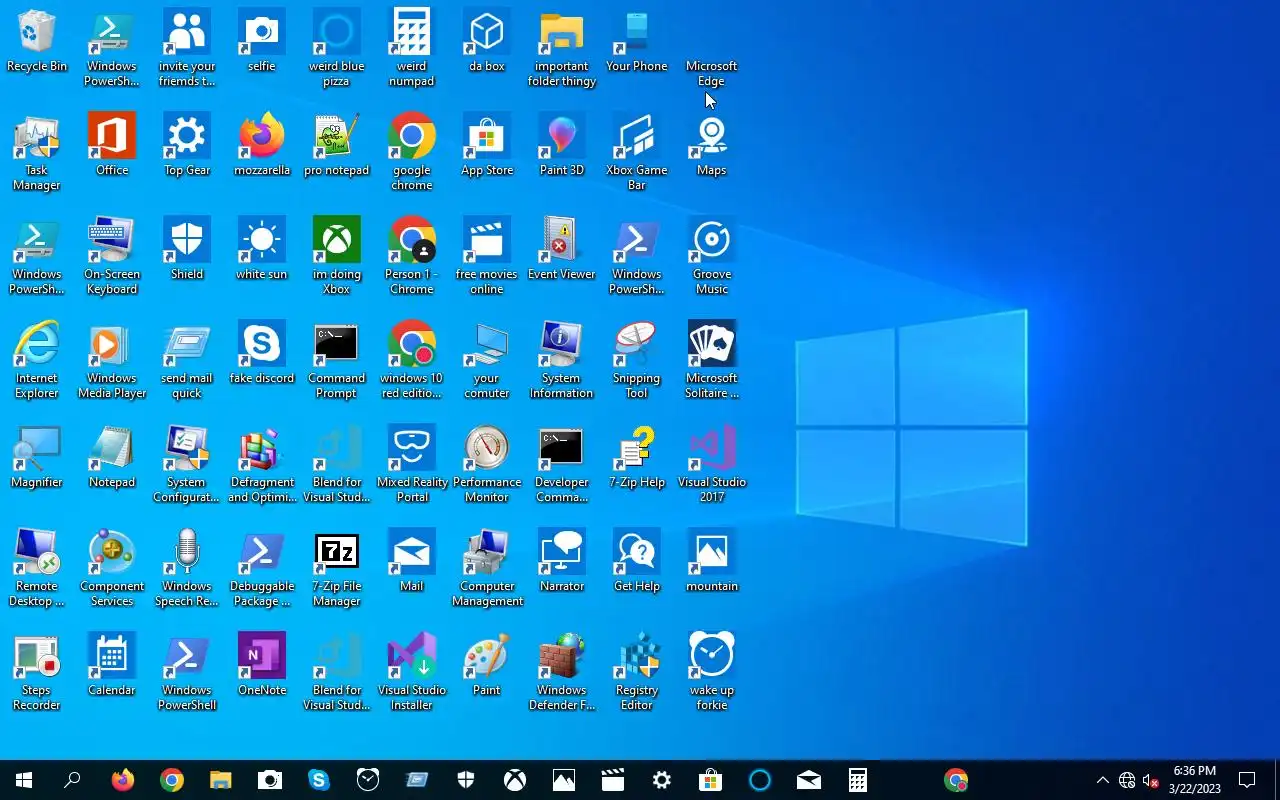Select the Windows Speech Recognition desktop shortcut

187,567
